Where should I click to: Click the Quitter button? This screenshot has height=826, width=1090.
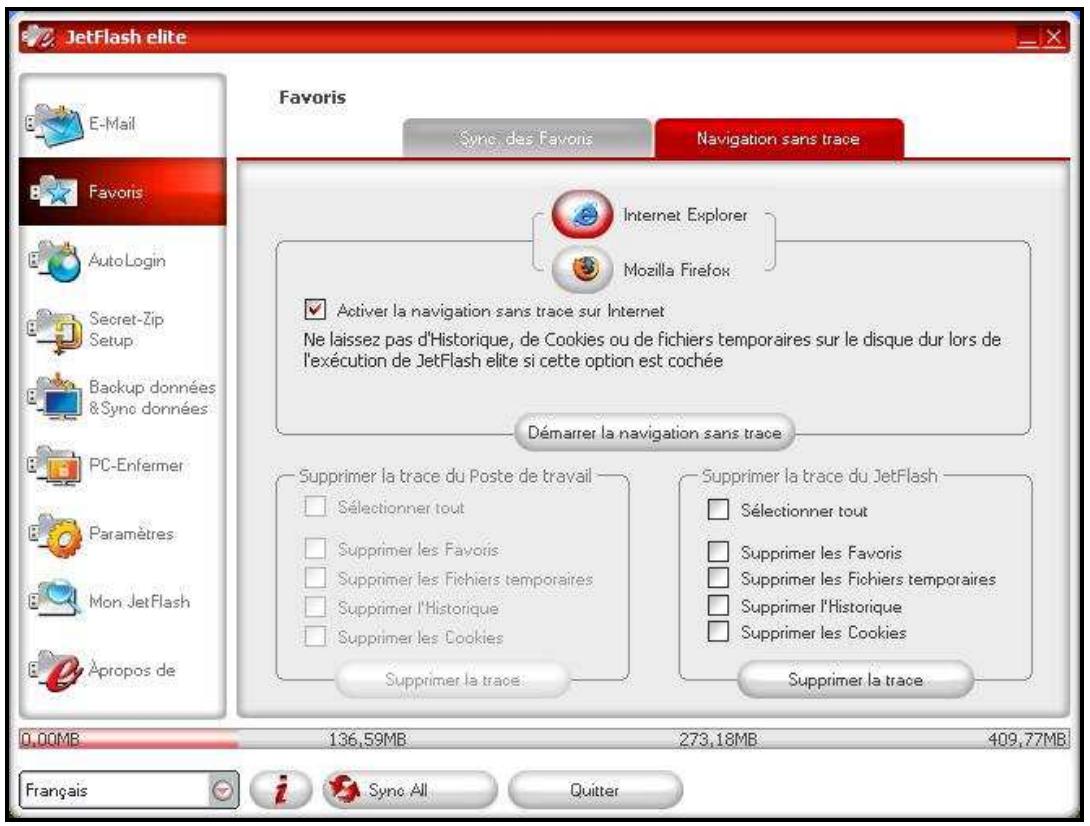coord(595,790)
